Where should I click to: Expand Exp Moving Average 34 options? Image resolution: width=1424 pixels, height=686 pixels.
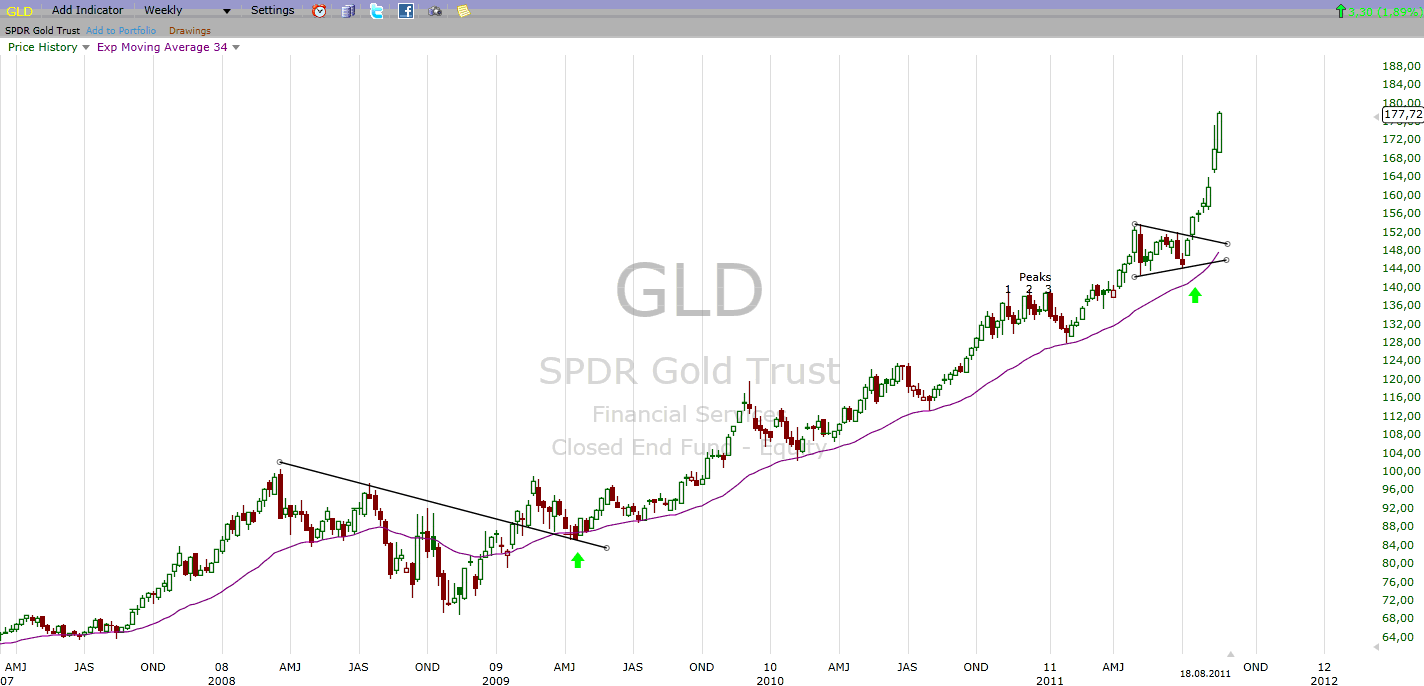point(235,48)
